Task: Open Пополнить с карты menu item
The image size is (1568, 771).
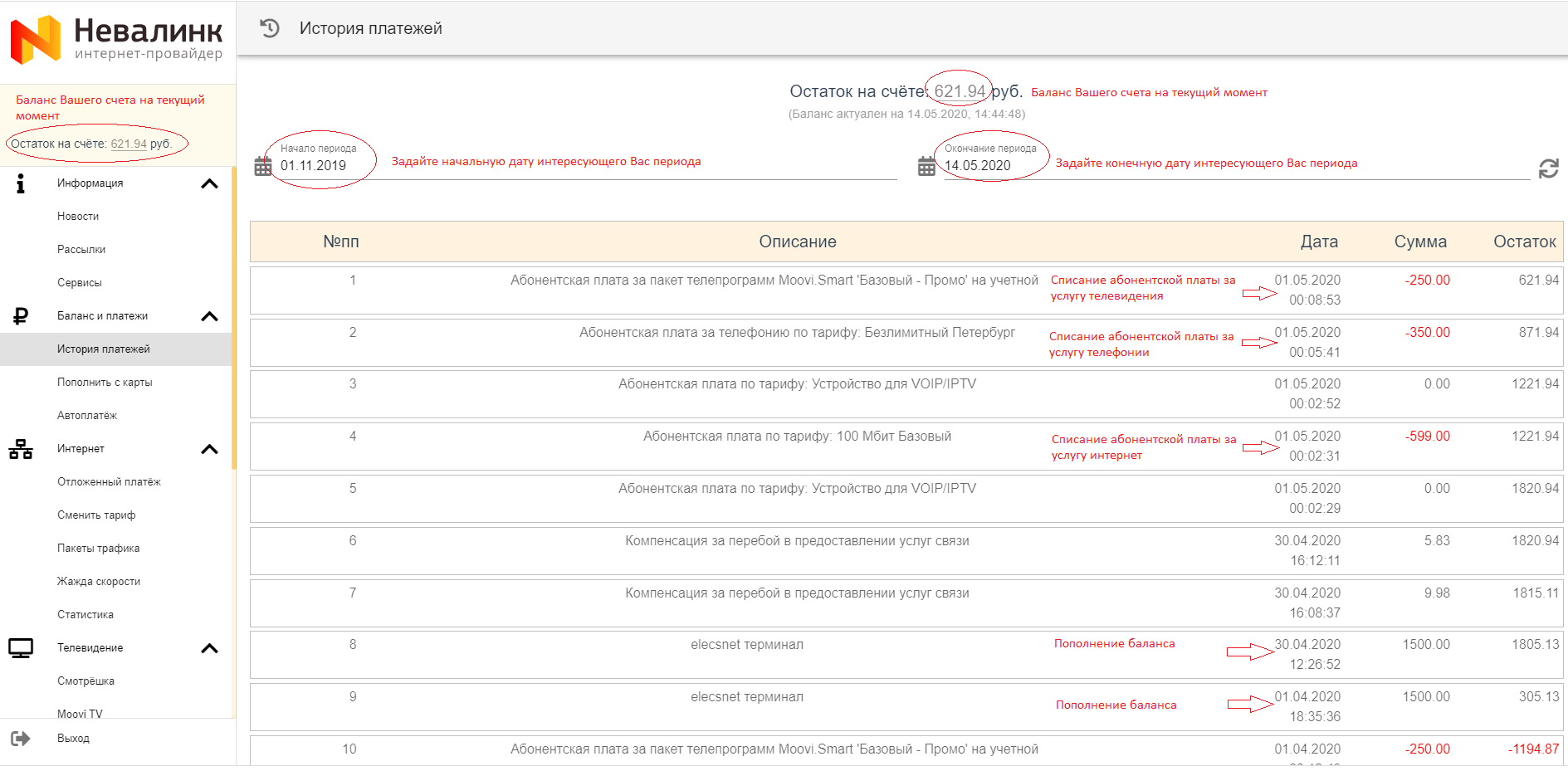Action: point(105,383)
